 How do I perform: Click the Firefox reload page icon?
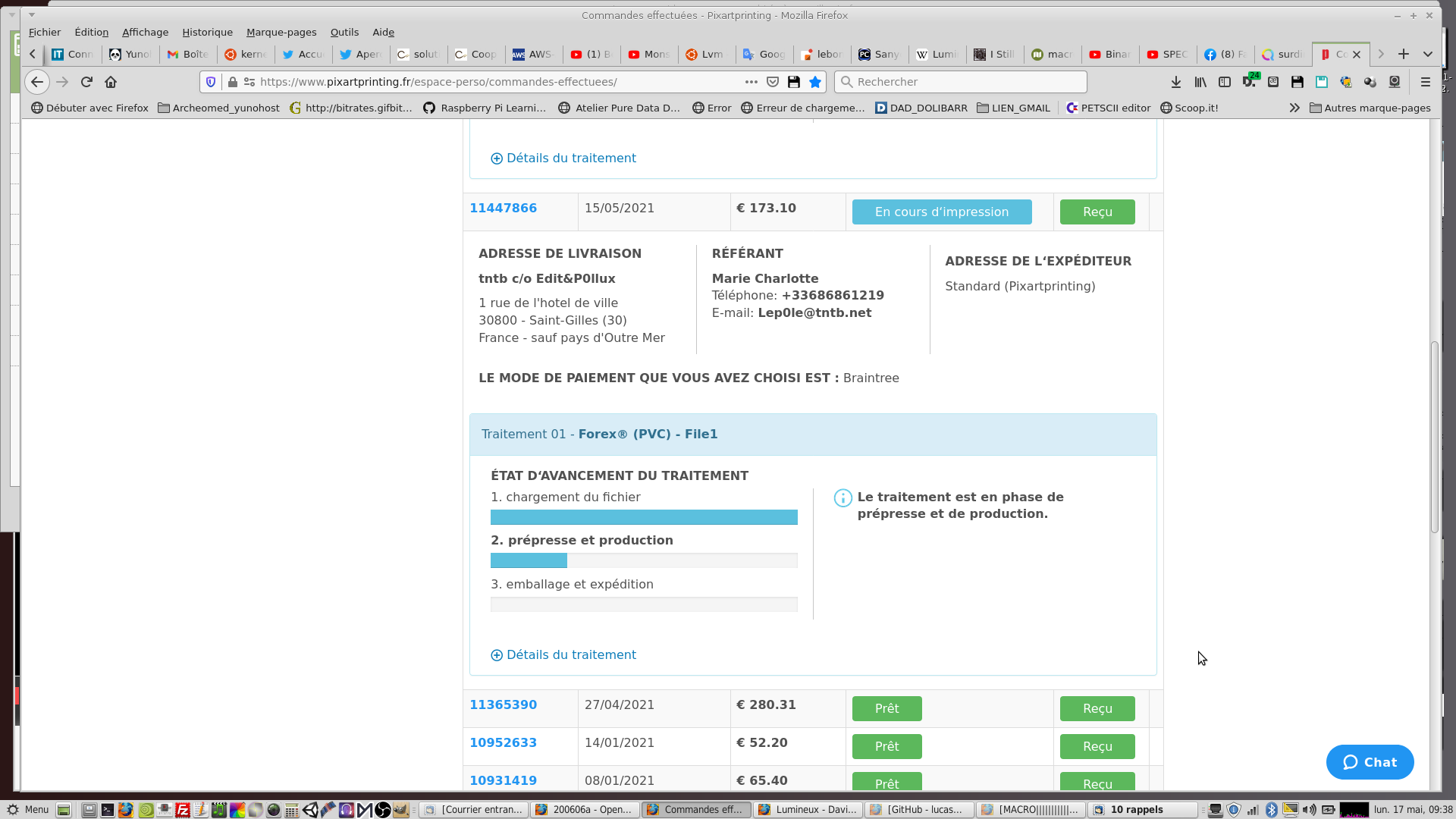coord(86,82)
